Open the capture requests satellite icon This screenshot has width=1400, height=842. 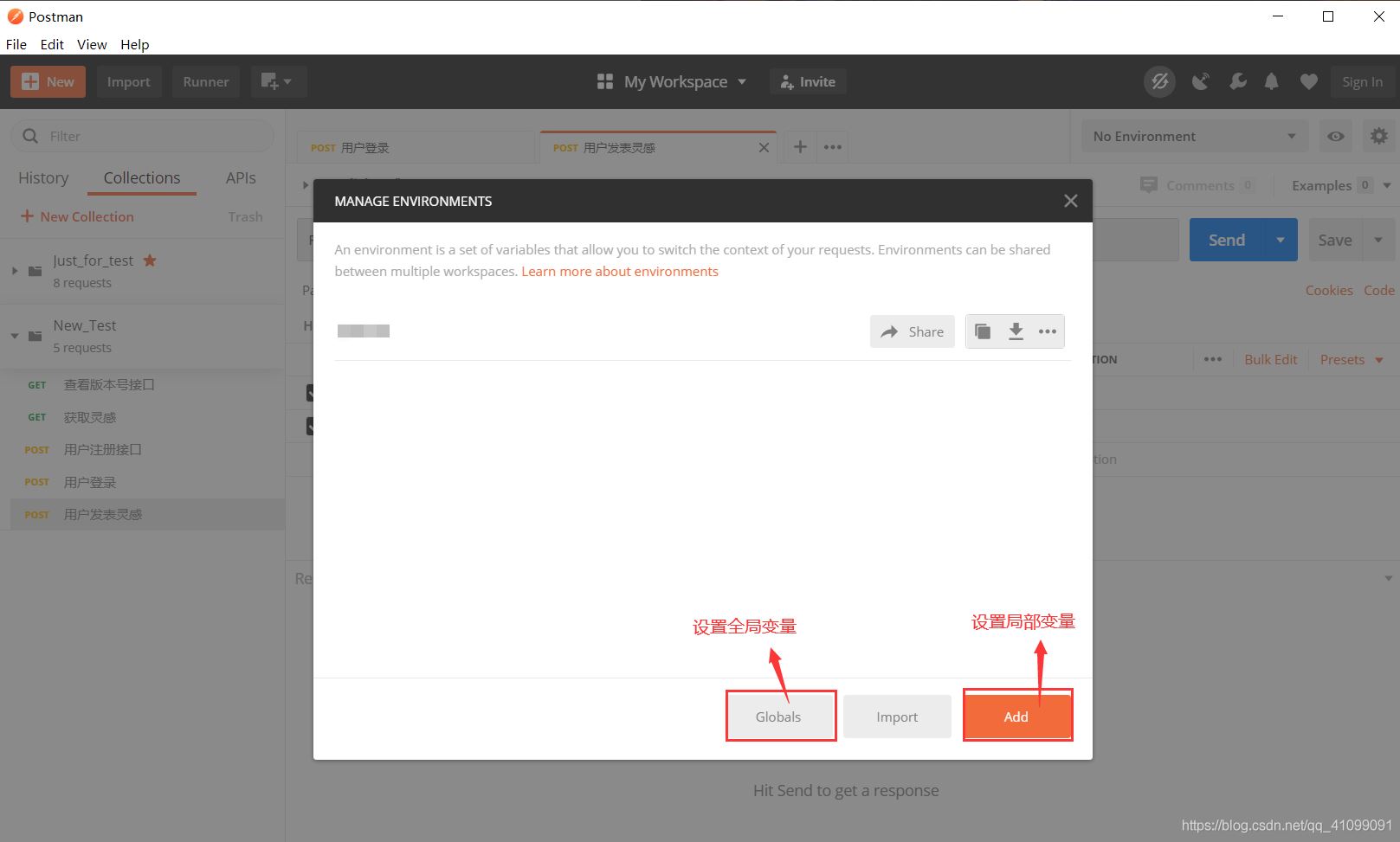tap(1200, 81)
